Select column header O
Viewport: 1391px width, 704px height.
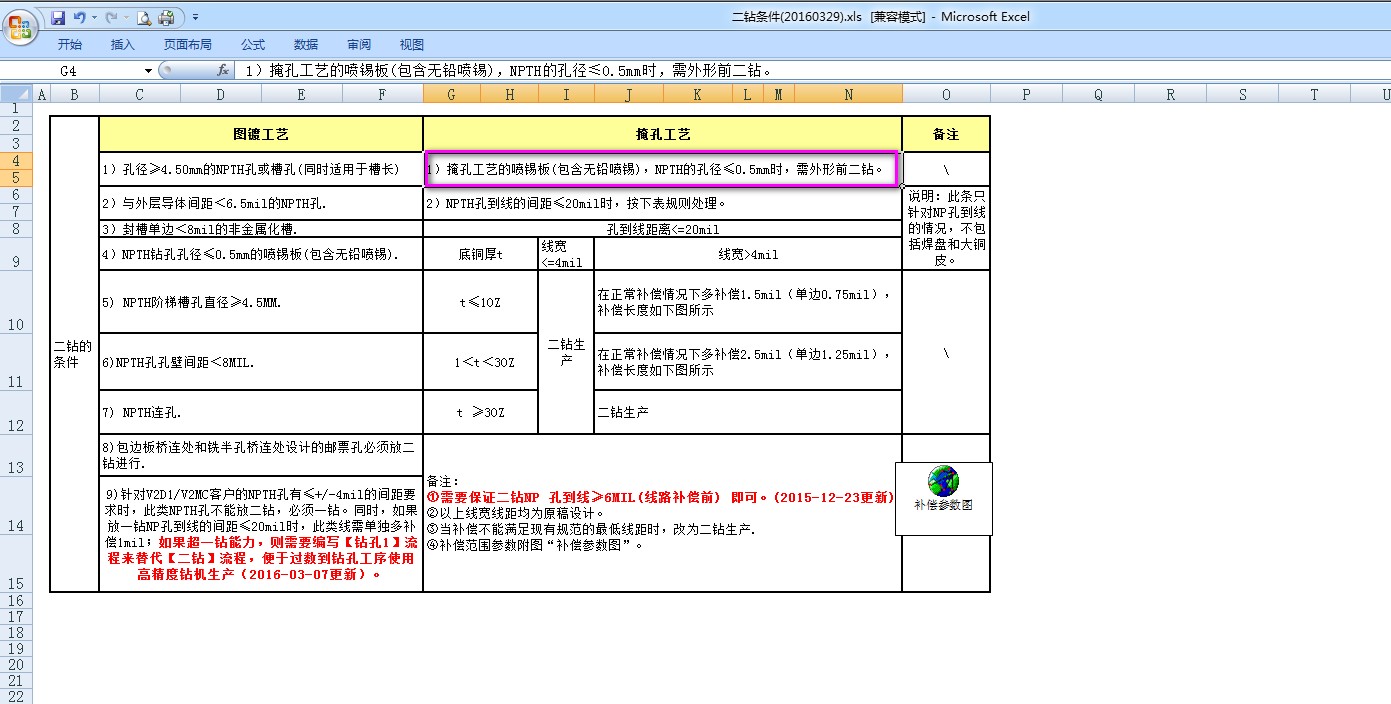click(946, 94)
